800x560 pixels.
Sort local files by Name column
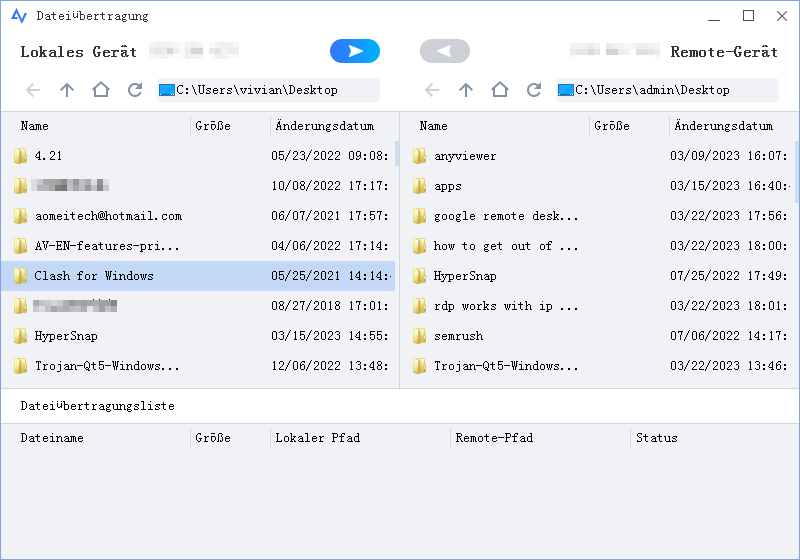click(x=35, y=126)
